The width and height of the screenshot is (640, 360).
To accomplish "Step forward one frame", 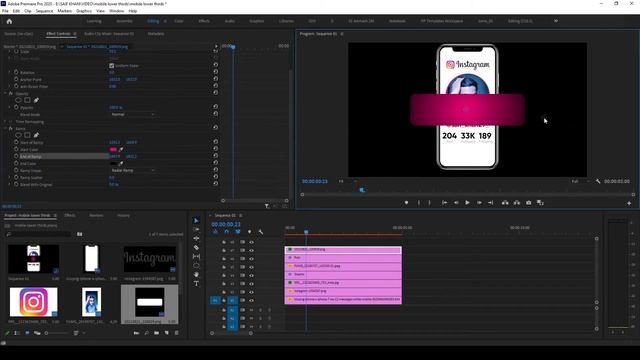I will click(479, 202).
